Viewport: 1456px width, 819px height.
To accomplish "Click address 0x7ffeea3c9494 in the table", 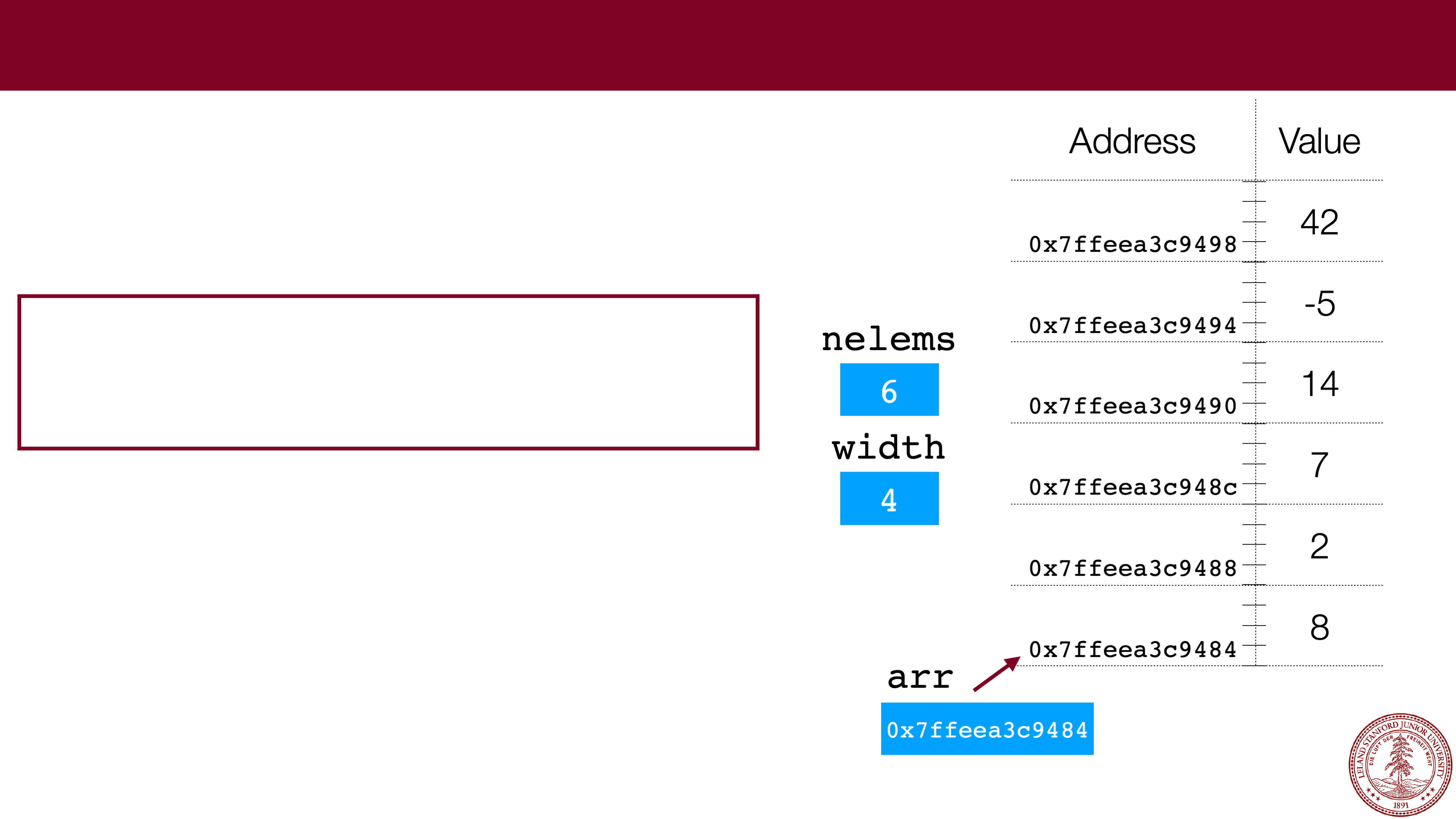I will pyautogui.click(x=1133, y=326).
